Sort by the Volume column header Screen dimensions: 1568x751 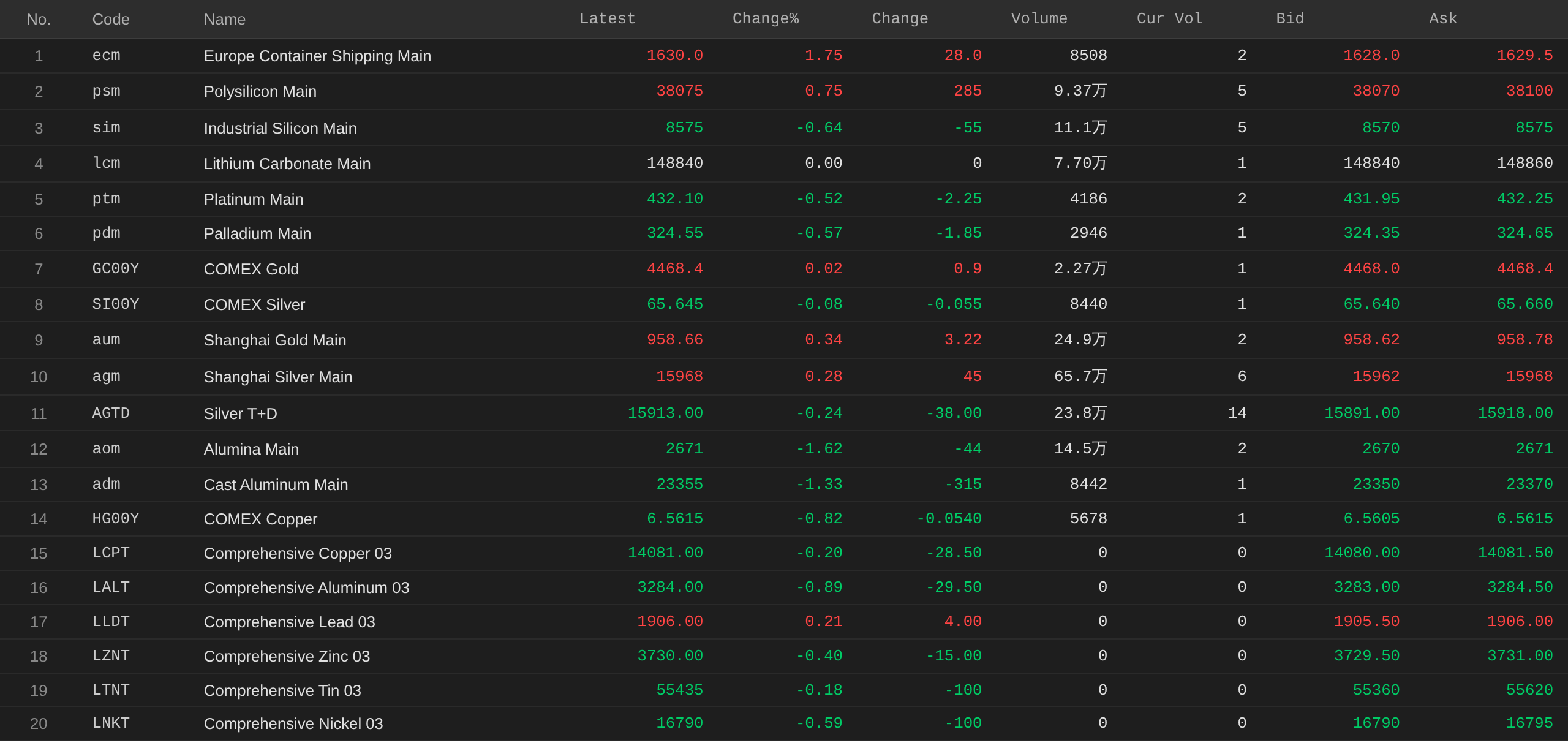pyautogui.click(x=1039, y=19)
